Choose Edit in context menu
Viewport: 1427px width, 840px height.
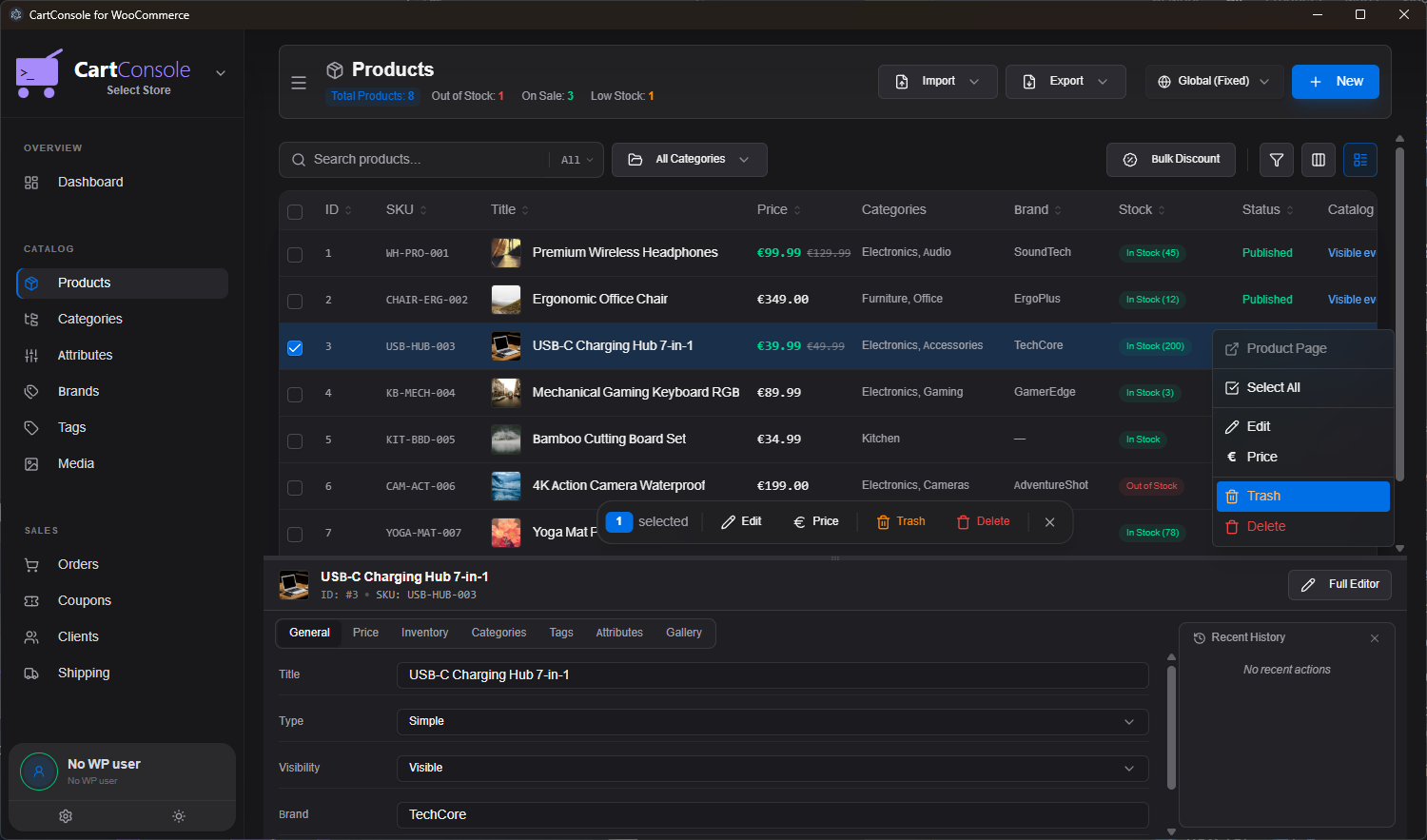1302,426
